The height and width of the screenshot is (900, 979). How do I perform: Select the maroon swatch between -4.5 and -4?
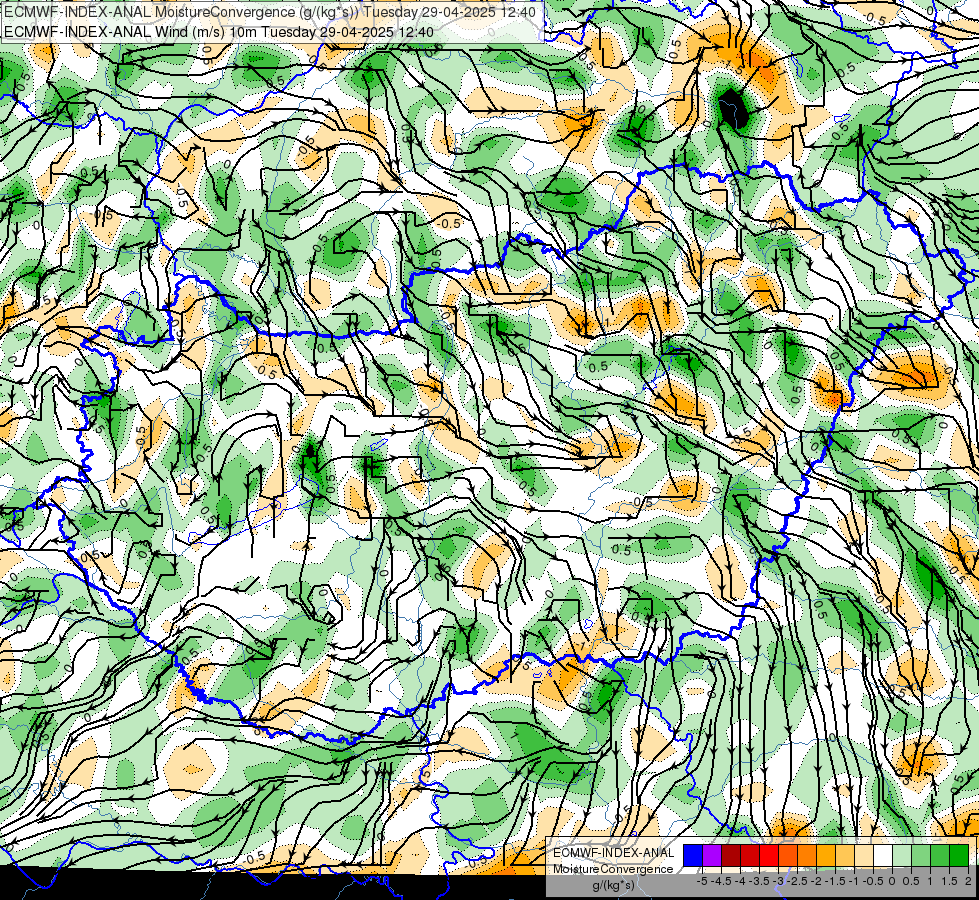(x=731, y=855)
